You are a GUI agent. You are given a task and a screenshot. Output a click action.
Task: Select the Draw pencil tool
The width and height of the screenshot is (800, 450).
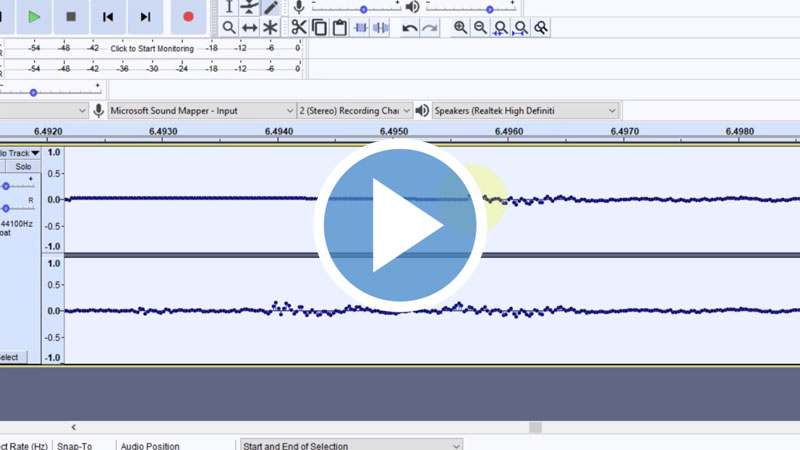pos(271,7)
